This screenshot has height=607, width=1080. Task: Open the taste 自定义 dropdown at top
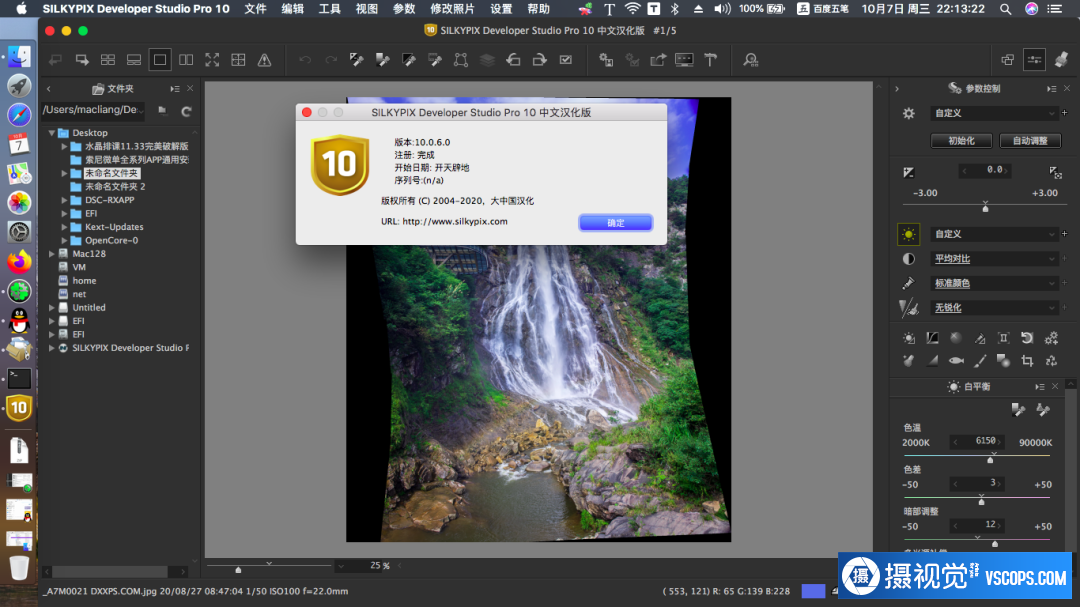pyautogui.click(x=994, y=113)
